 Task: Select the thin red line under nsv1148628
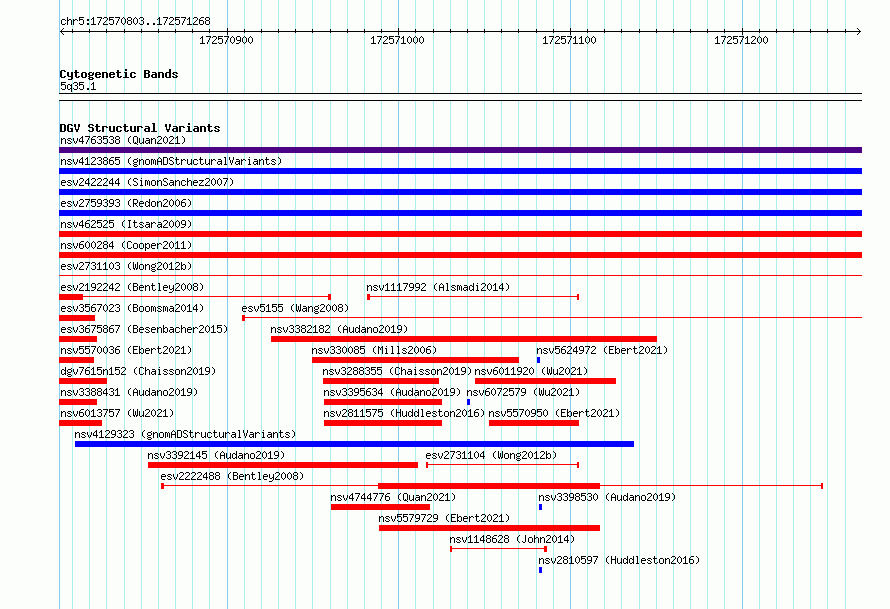point(498,549)
